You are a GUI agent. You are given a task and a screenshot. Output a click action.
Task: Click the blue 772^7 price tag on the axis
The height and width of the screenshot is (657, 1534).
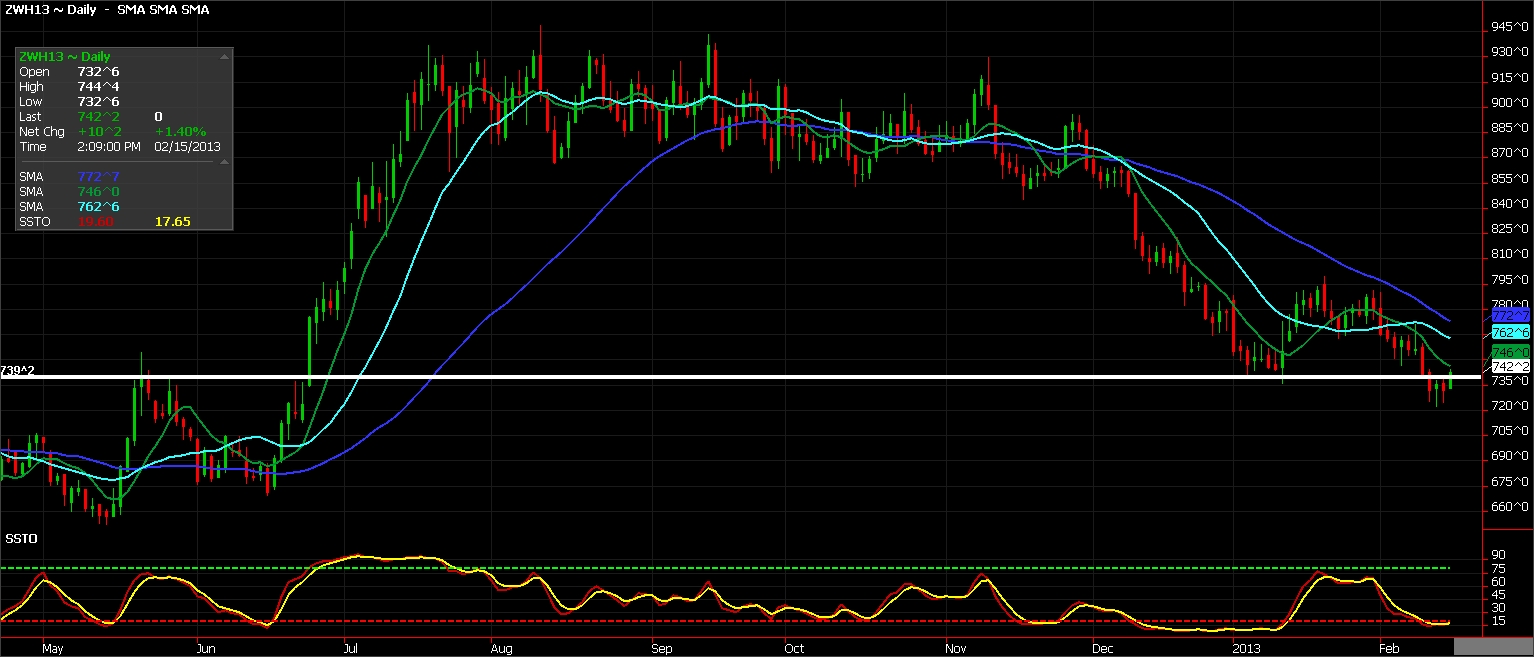pyautogui.click(x=1510, y=315)
